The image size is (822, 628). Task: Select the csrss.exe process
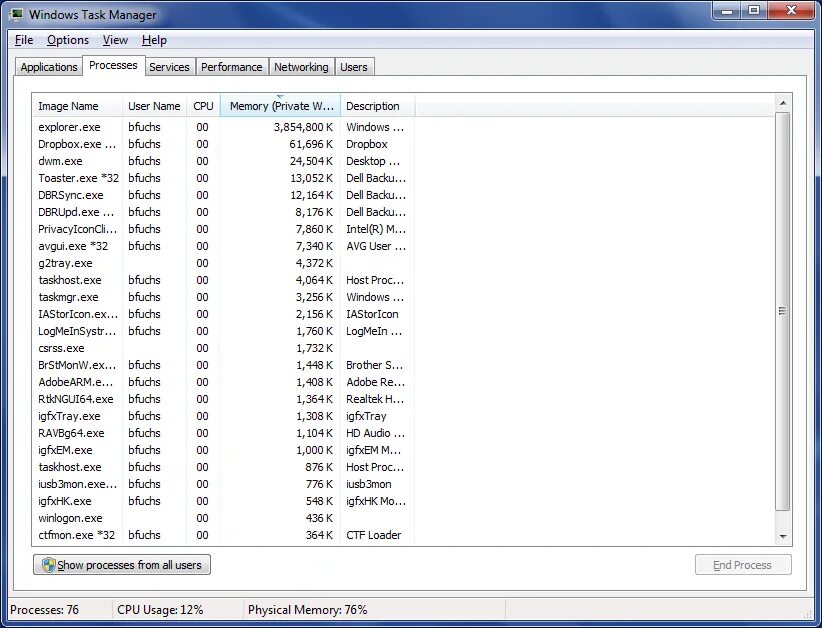tap(224, 348)
